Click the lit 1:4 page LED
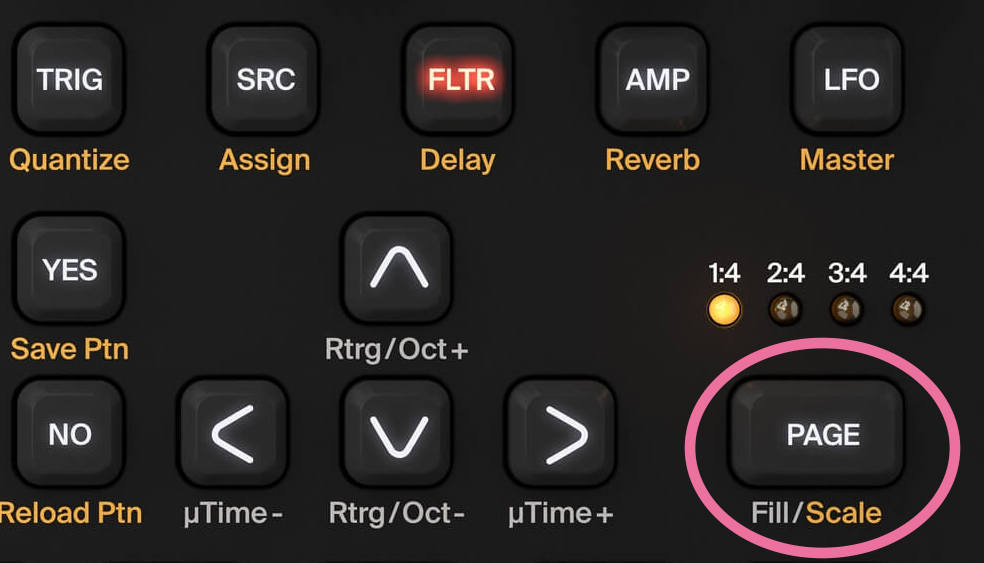 tap(724, 310)
